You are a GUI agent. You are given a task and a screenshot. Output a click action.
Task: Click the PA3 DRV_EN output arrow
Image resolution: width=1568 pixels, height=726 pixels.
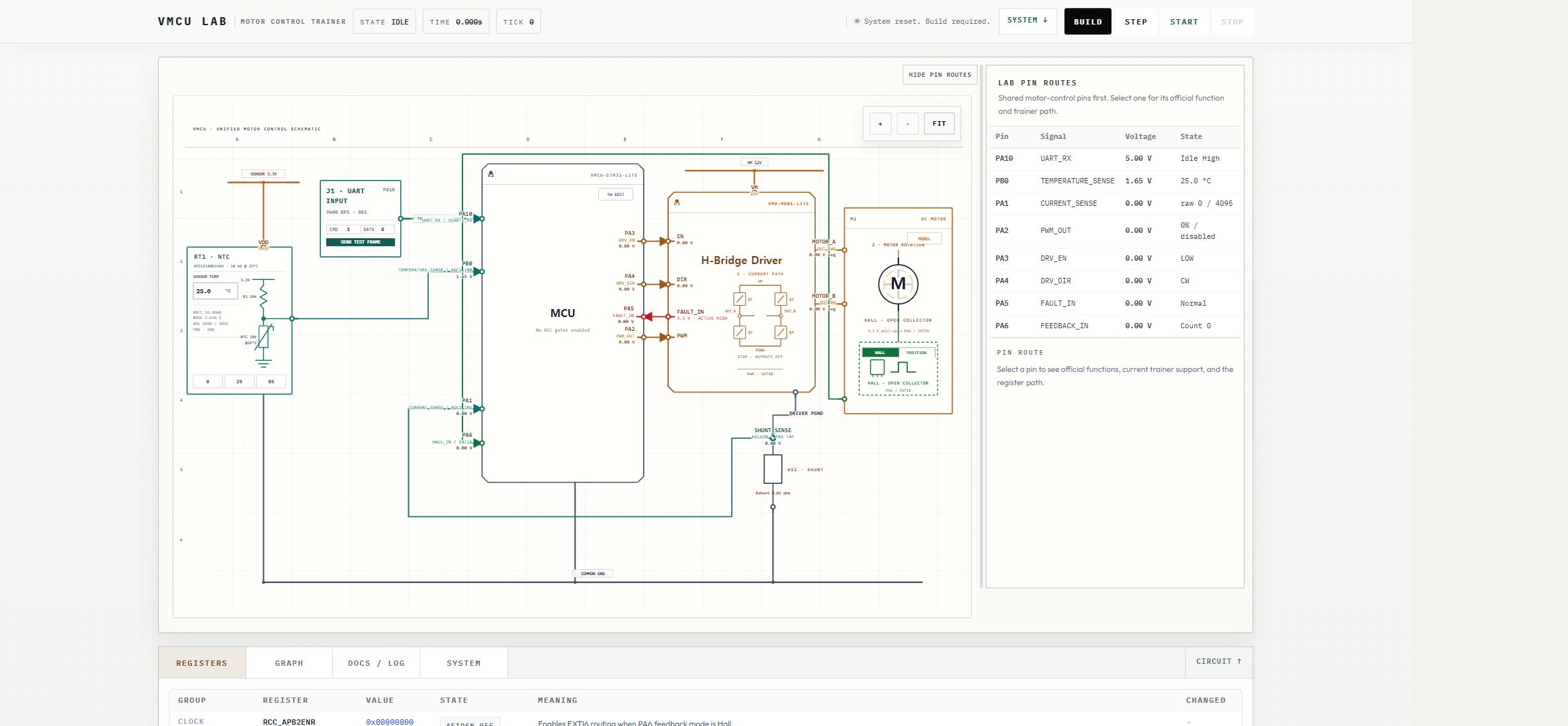664,242
